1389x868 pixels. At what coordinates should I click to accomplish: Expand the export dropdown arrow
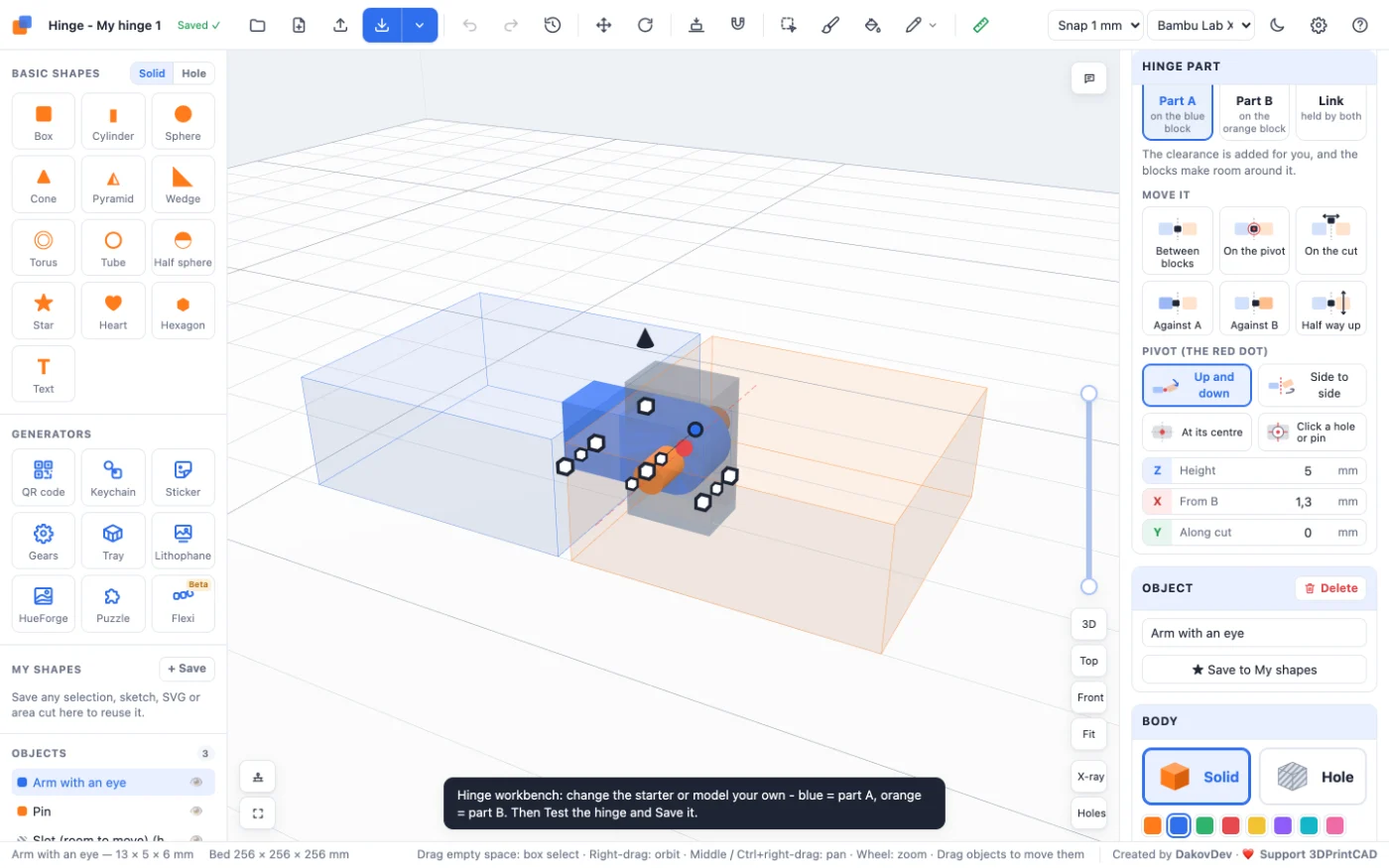coord(420,26)
